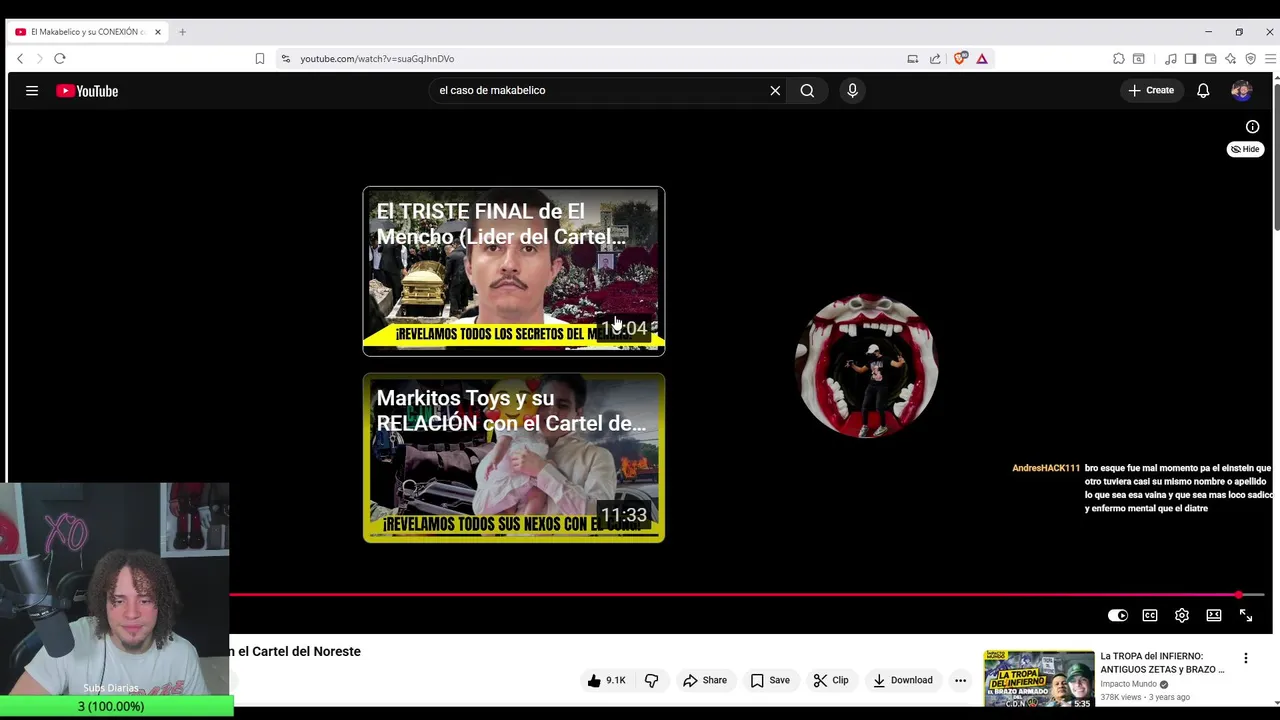The image size is (1280, 720).
Task: Open the Markitos Toys suggested video
Action: click(x=514, y=458)
